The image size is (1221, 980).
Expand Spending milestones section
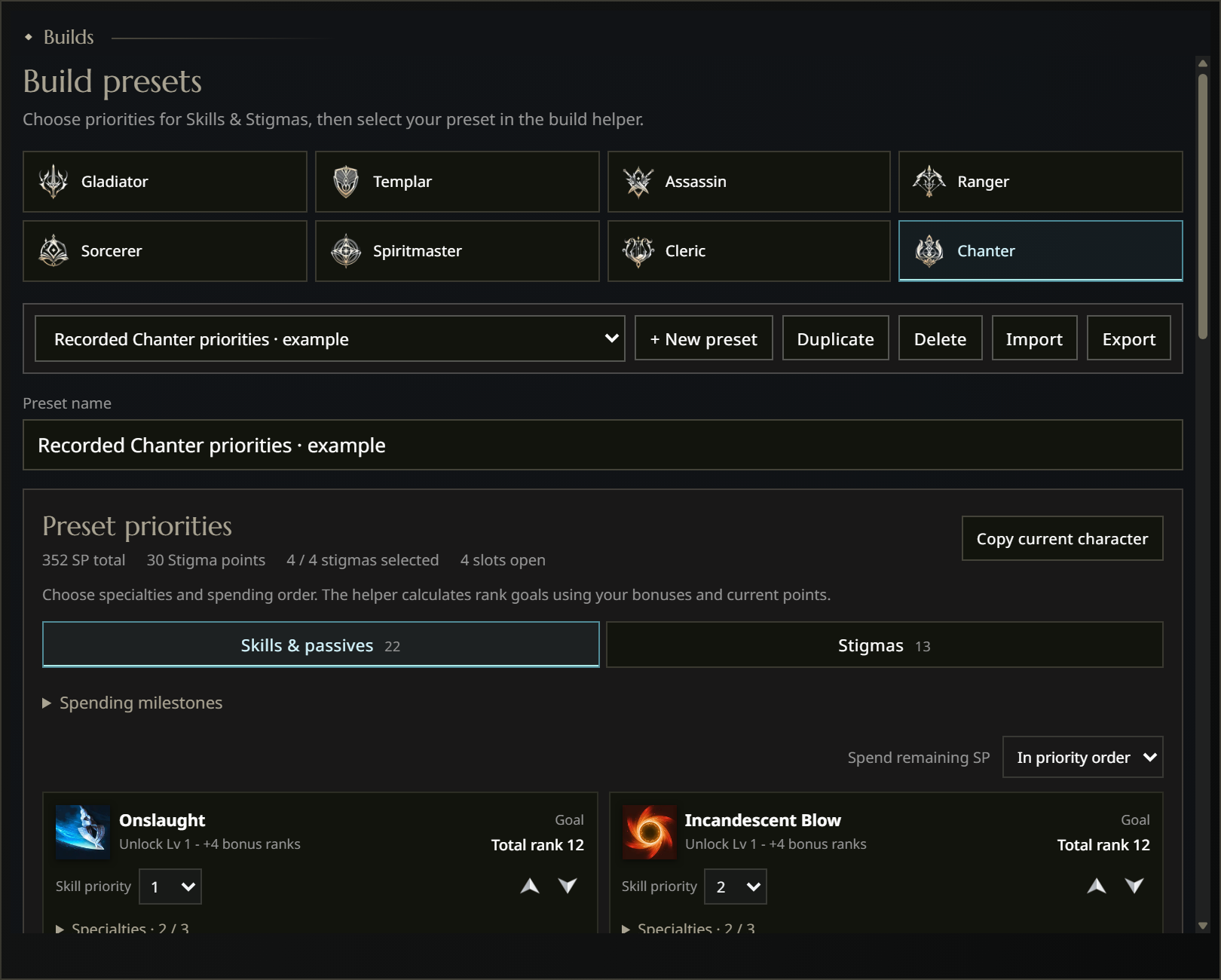[x=133, y=703]
